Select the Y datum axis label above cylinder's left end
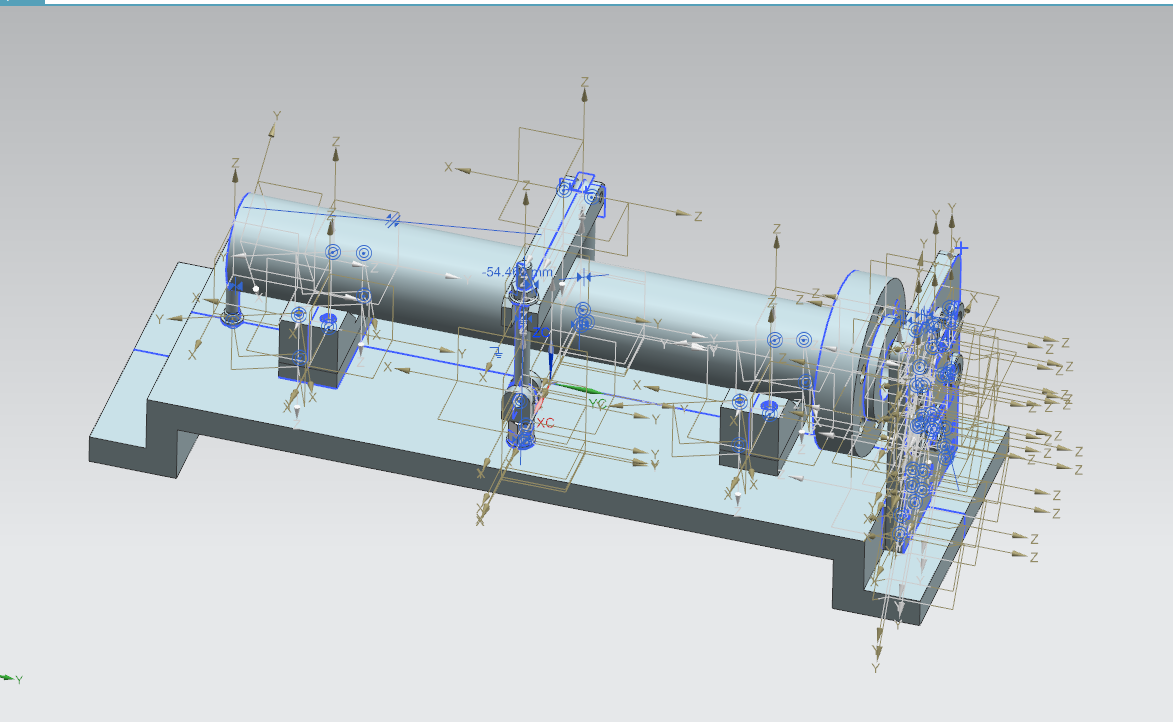1173x722 pixels. (x=277, y=116)
